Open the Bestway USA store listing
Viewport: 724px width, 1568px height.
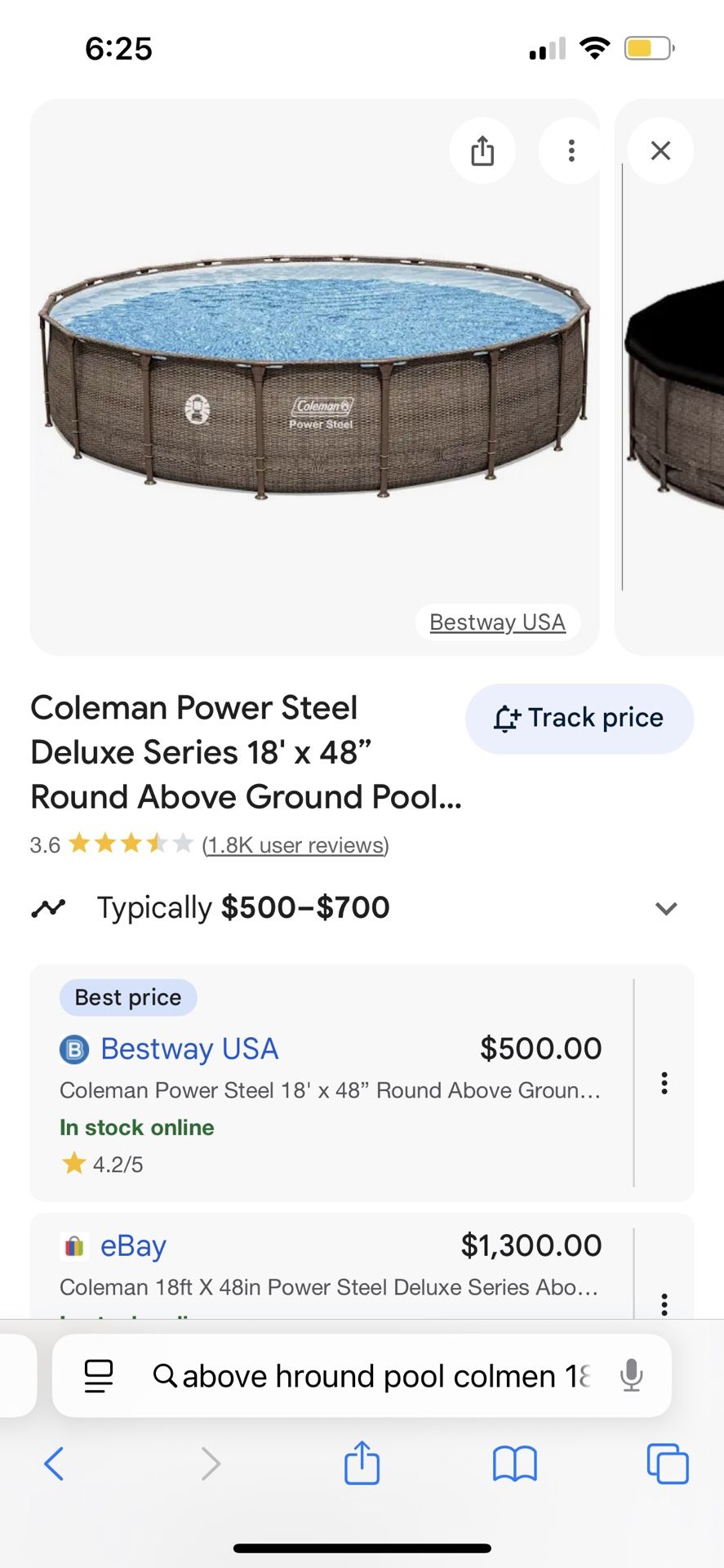[189, 1049]
